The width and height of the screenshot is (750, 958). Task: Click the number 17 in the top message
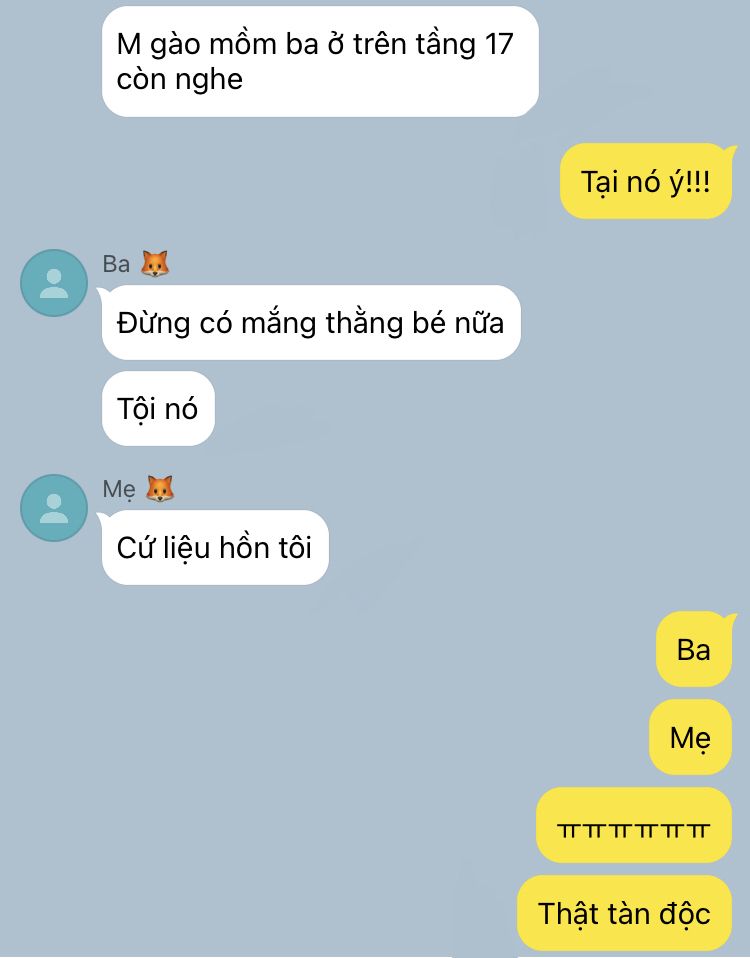(499, 44)
